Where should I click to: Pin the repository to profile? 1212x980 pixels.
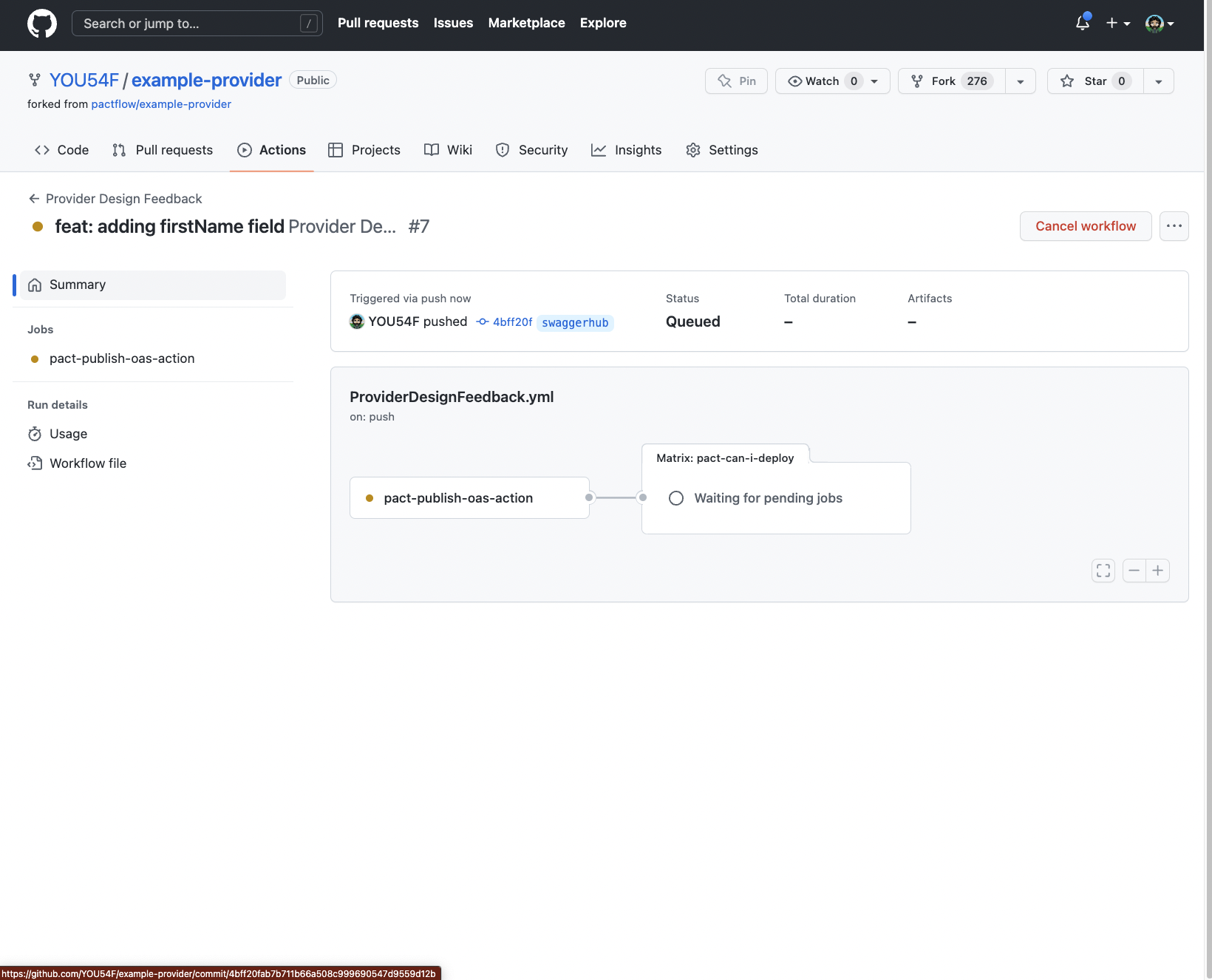pos(736,81)
